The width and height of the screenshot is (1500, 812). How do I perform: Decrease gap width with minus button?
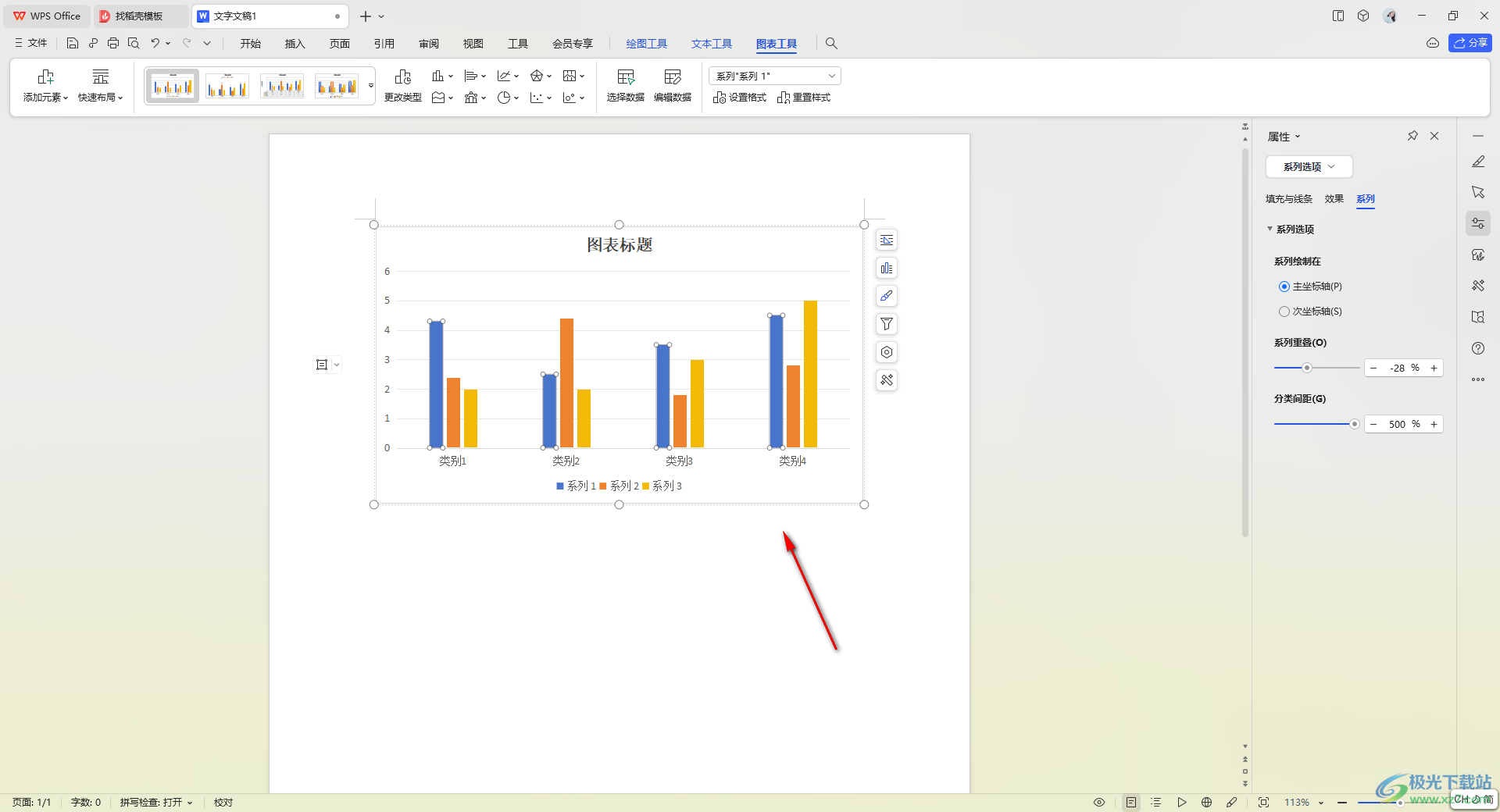1373,424
